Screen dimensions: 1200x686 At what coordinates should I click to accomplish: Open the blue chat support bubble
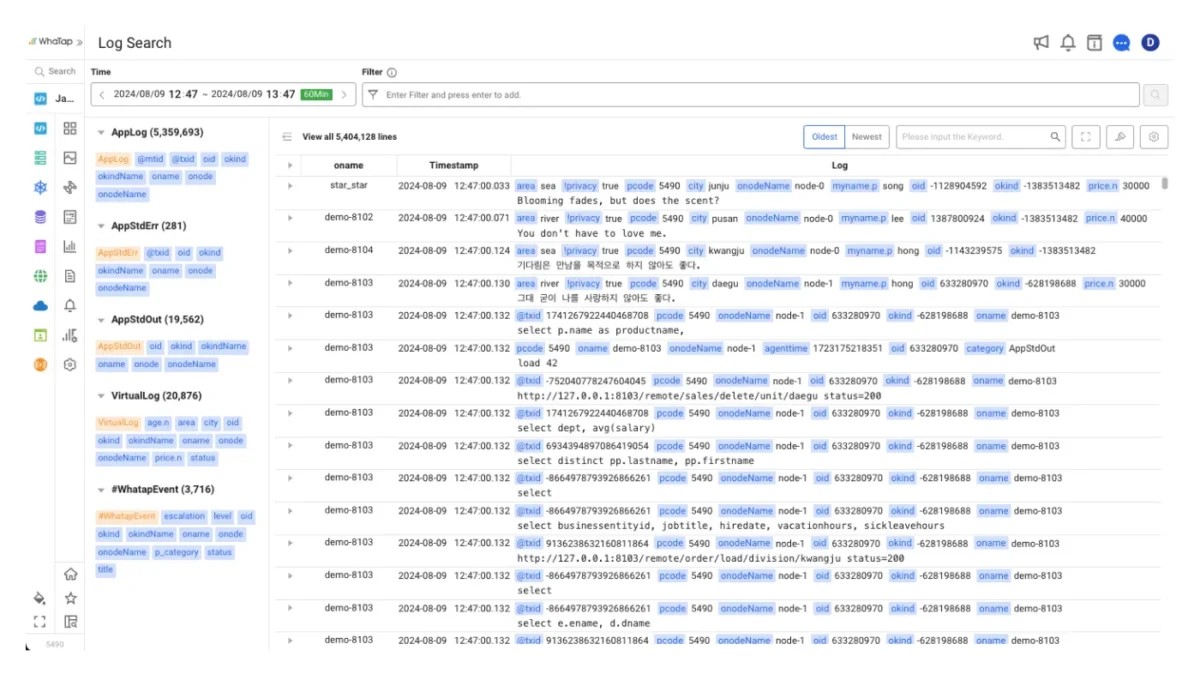pos(1122,42)
